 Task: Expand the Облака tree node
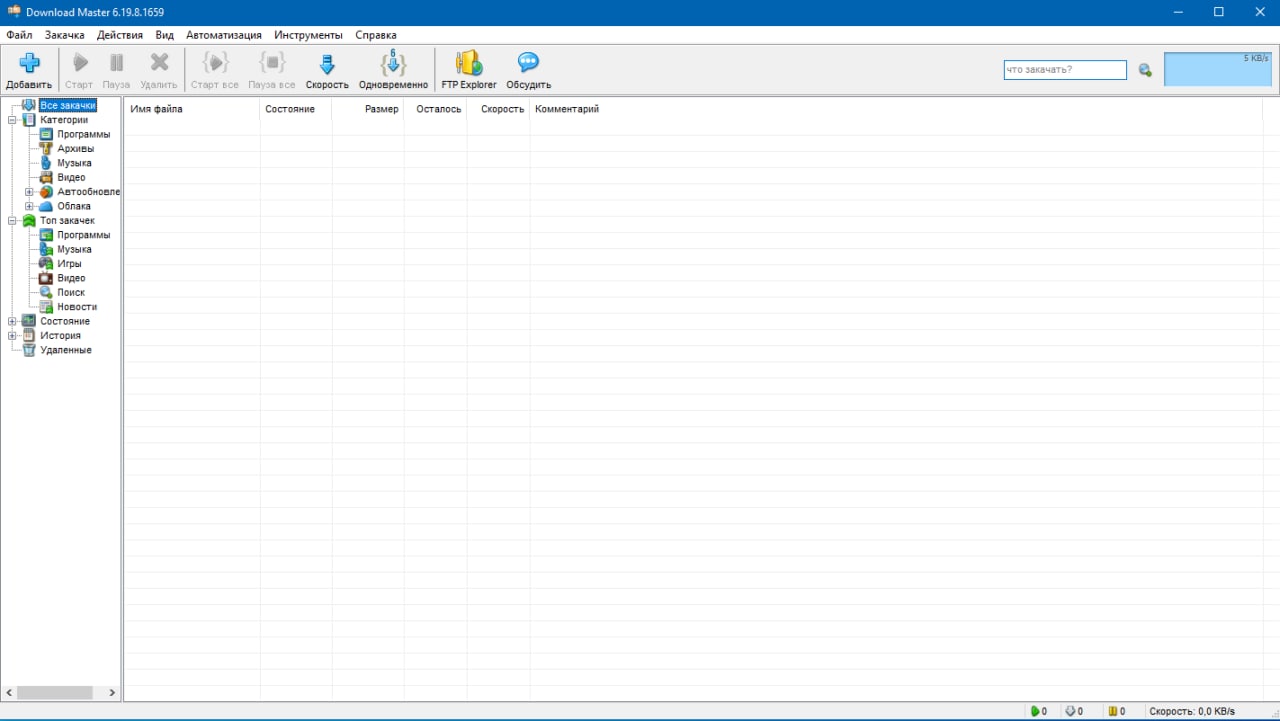coord(29,206)
